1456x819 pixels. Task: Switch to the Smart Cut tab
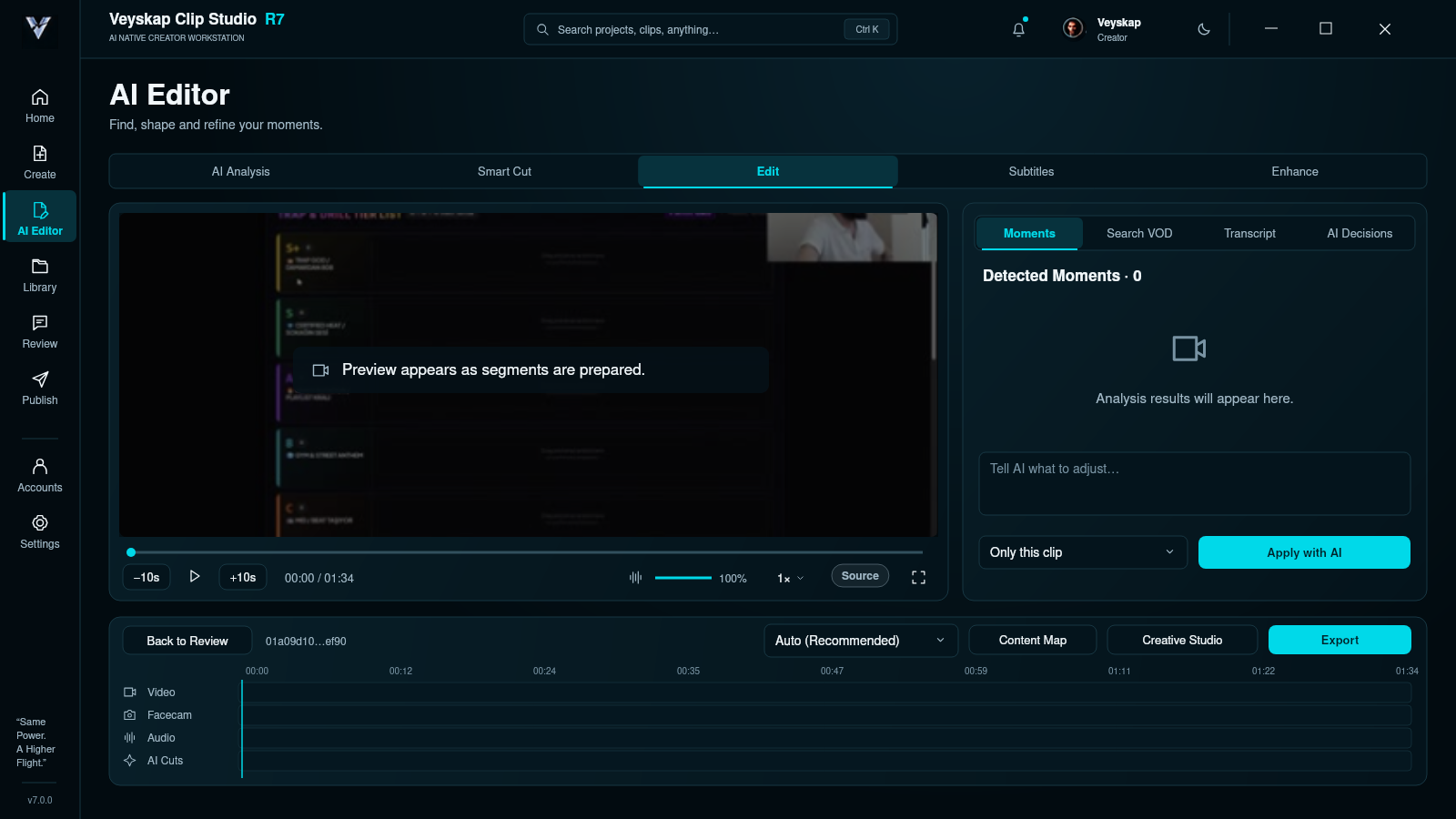[504, 171]
